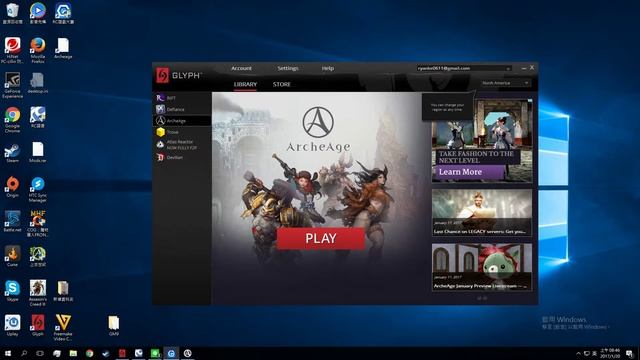This screenshot has height=360, width=640.
Task: Open taskbar search magnifier
Action: 24,353
